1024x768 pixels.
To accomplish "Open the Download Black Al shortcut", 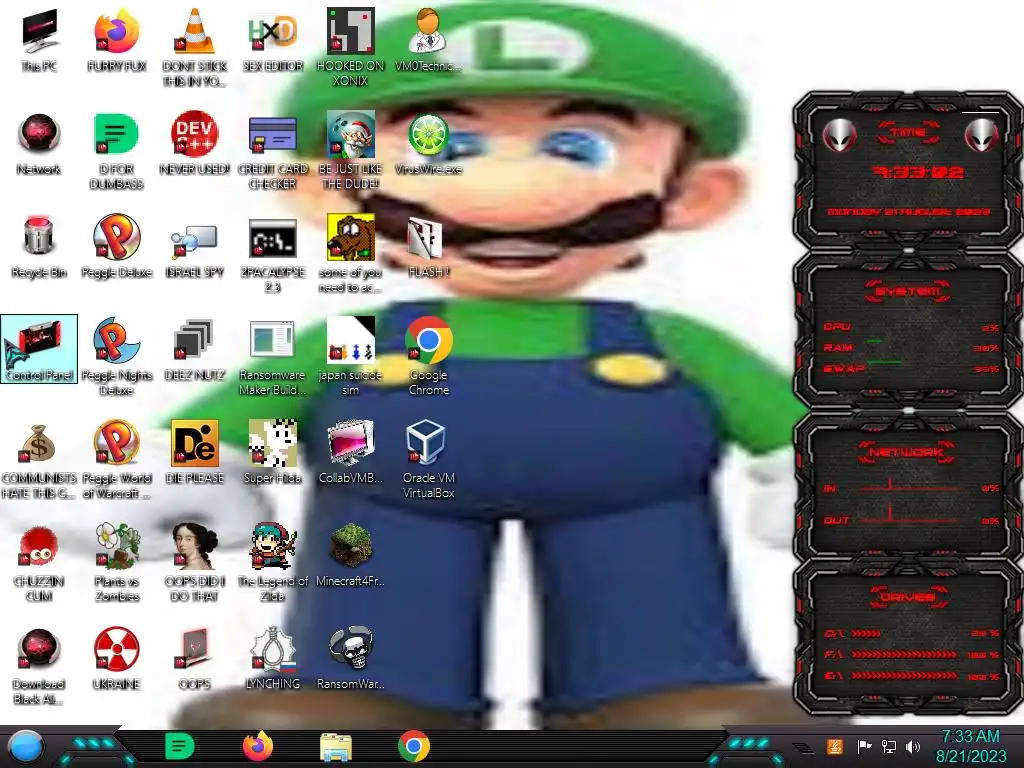I will click(x=39, y=665).
